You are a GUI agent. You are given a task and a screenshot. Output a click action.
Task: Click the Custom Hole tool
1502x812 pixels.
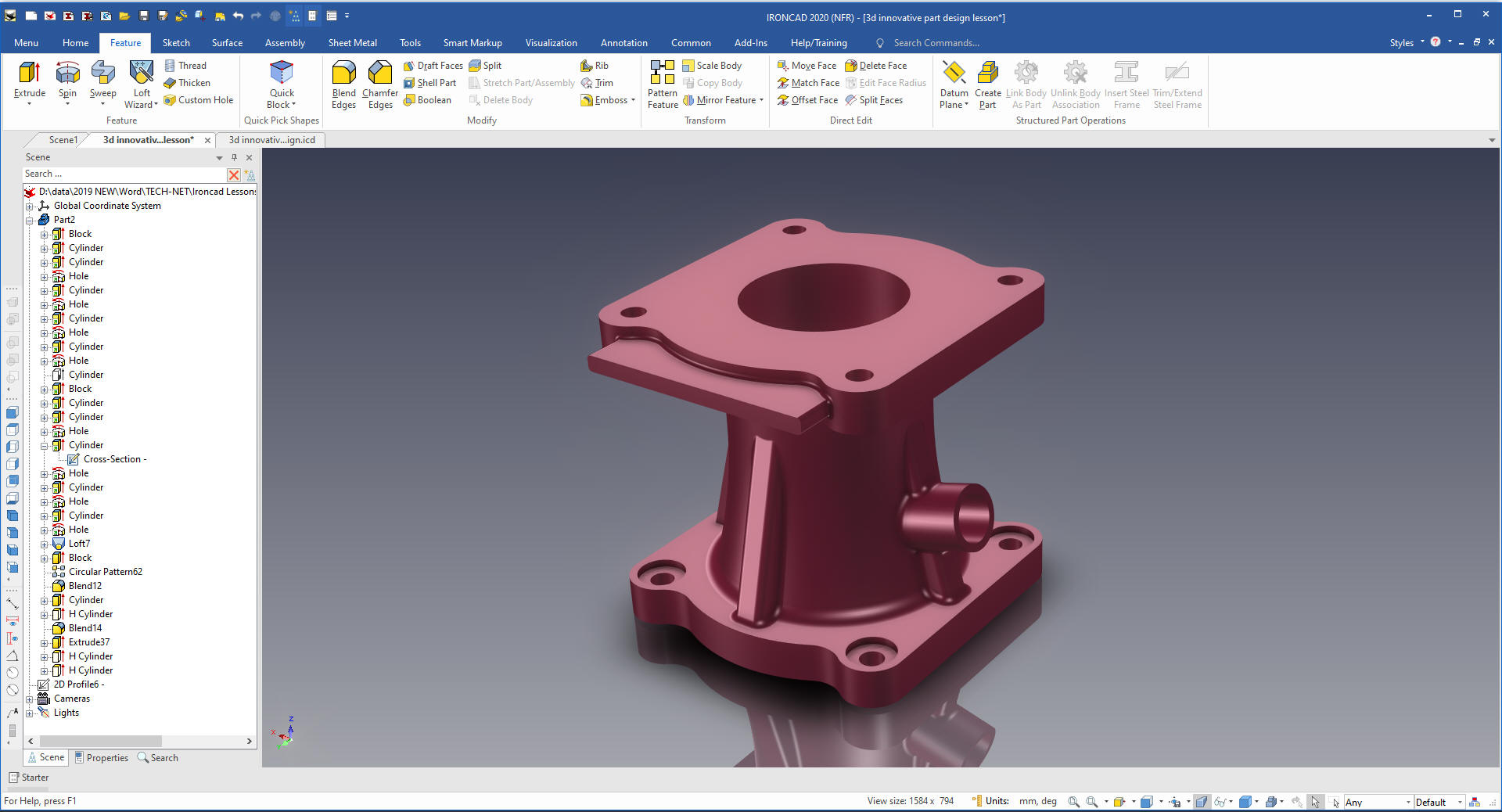tap(199, 100)
